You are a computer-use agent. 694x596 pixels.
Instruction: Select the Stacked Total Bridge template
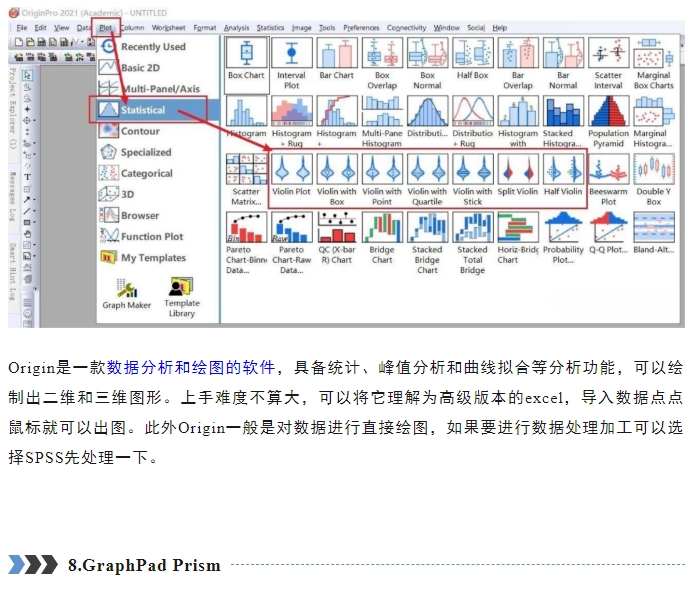tap(473, 243)
